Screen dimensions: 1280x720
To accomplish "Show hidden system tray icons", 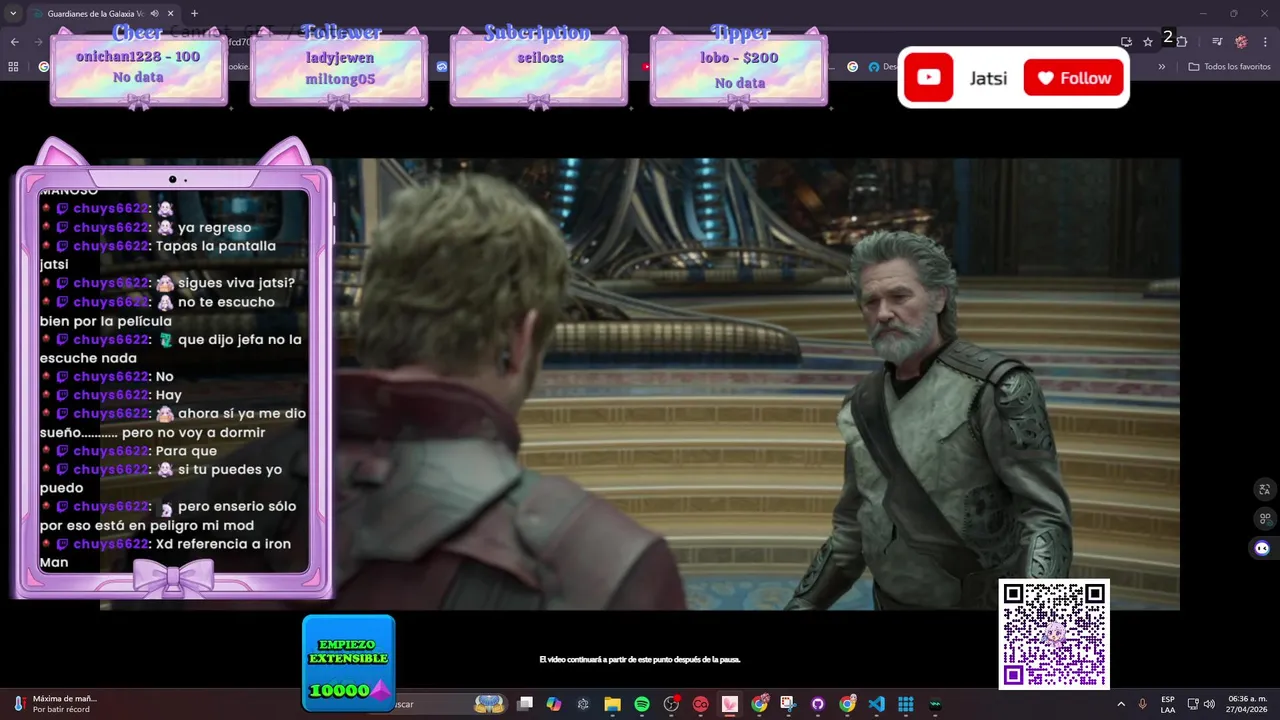I will pos(1120,704).
